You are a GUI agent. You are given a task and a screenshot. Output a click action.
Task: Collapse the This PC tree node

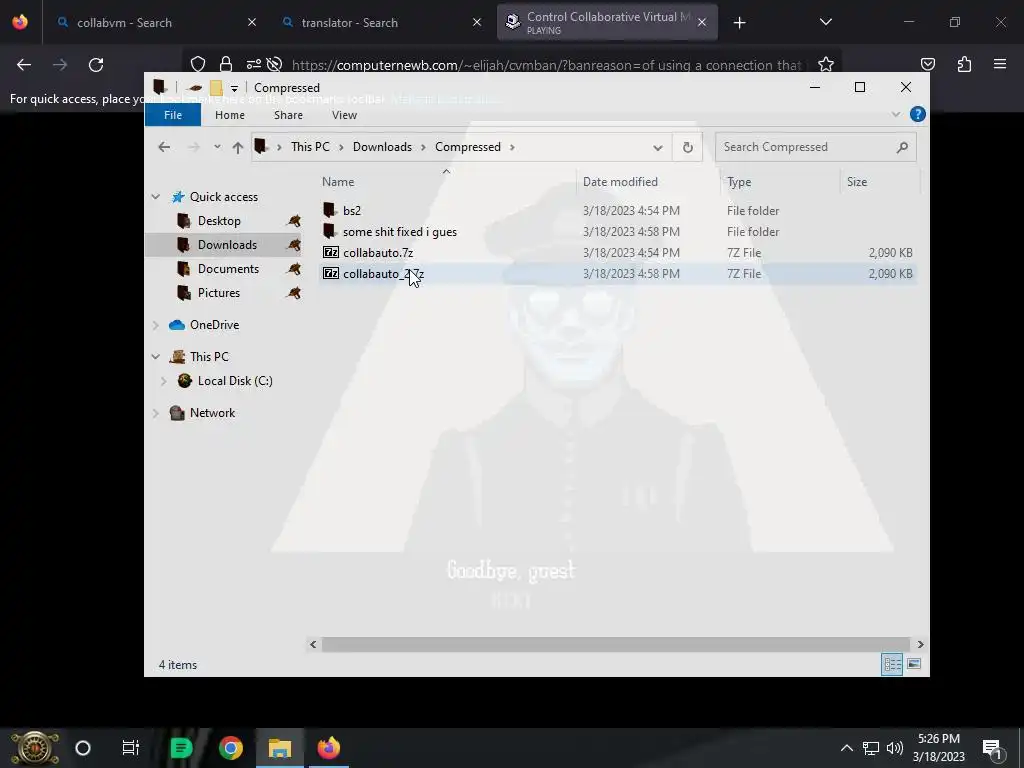(155, 357)
